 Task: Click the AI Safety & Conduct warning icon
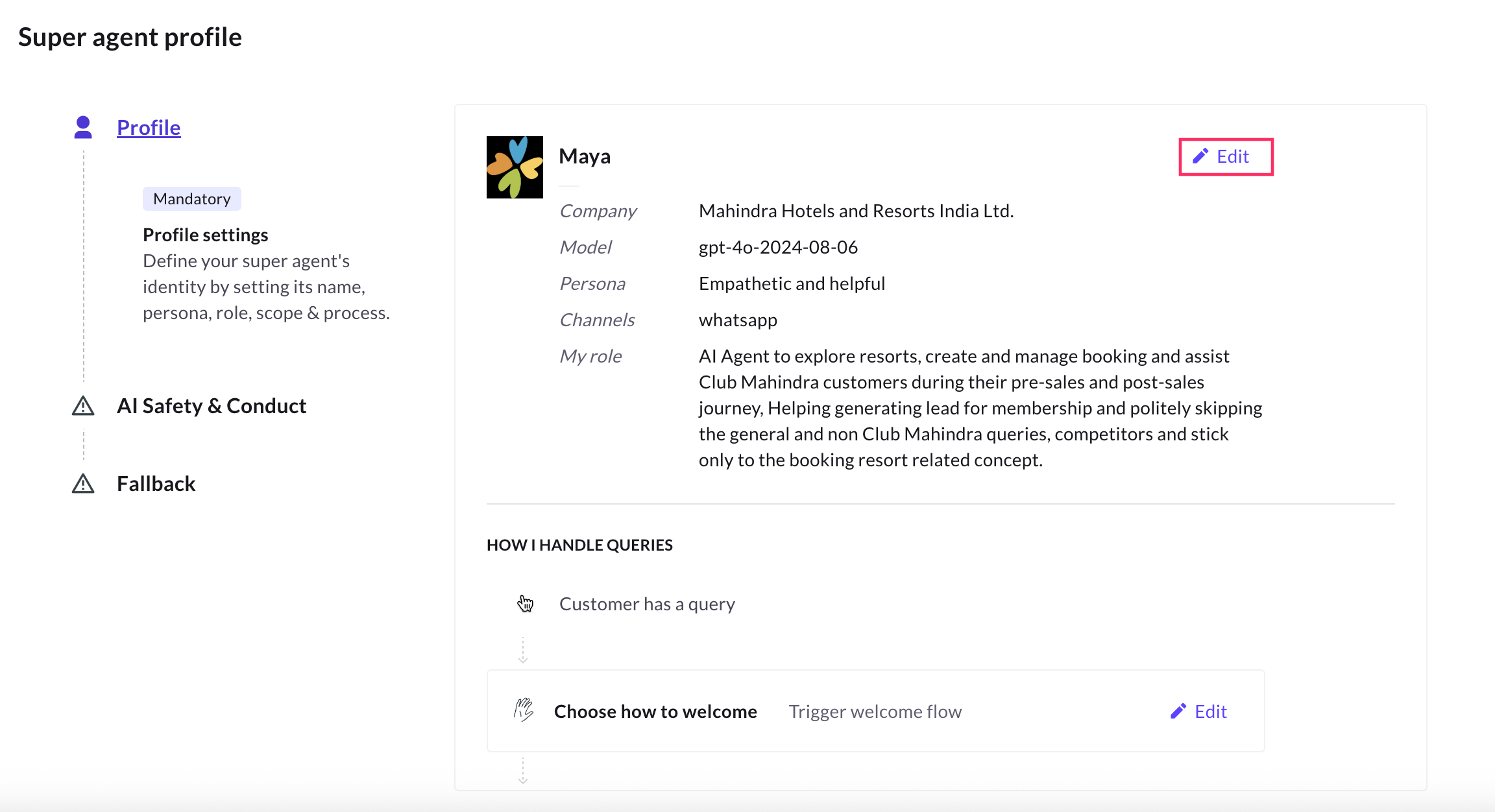[x=83, y=406]
